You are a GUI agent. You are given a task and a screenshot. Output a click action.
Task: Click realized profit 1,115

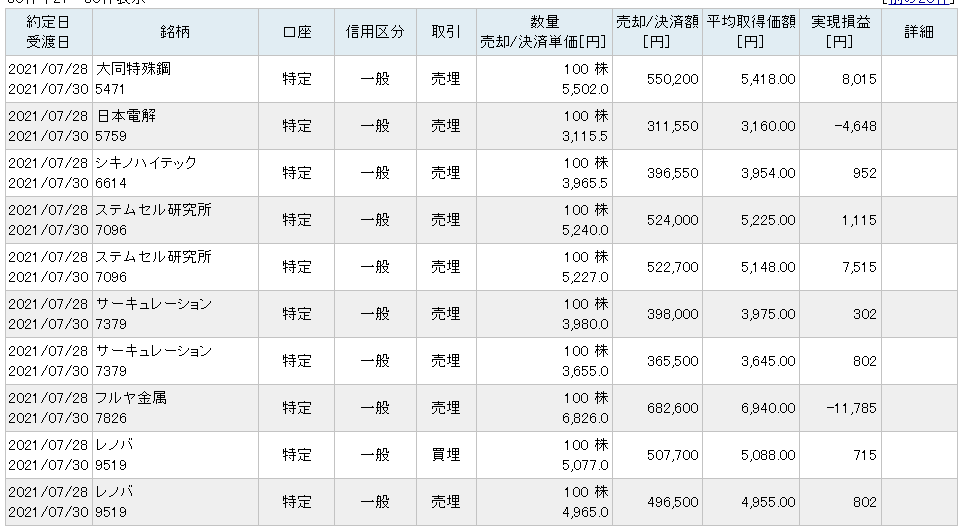859,220
